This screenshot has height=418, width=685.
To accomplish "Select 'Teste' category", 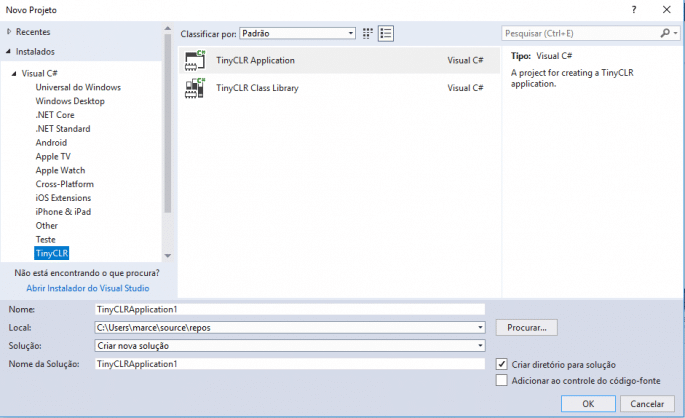I will click(45, 239).
